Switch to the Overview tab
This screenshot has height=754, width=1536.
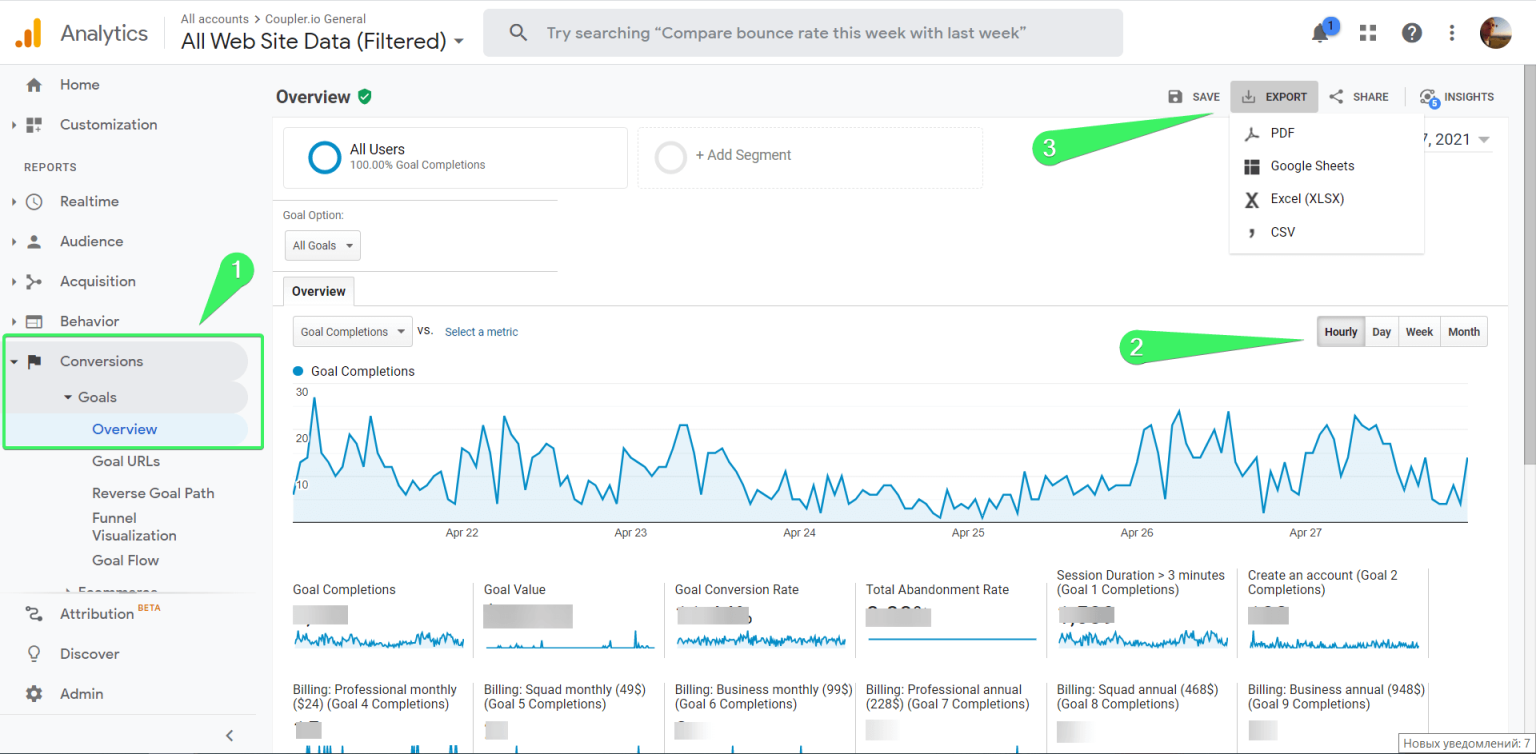318,291
